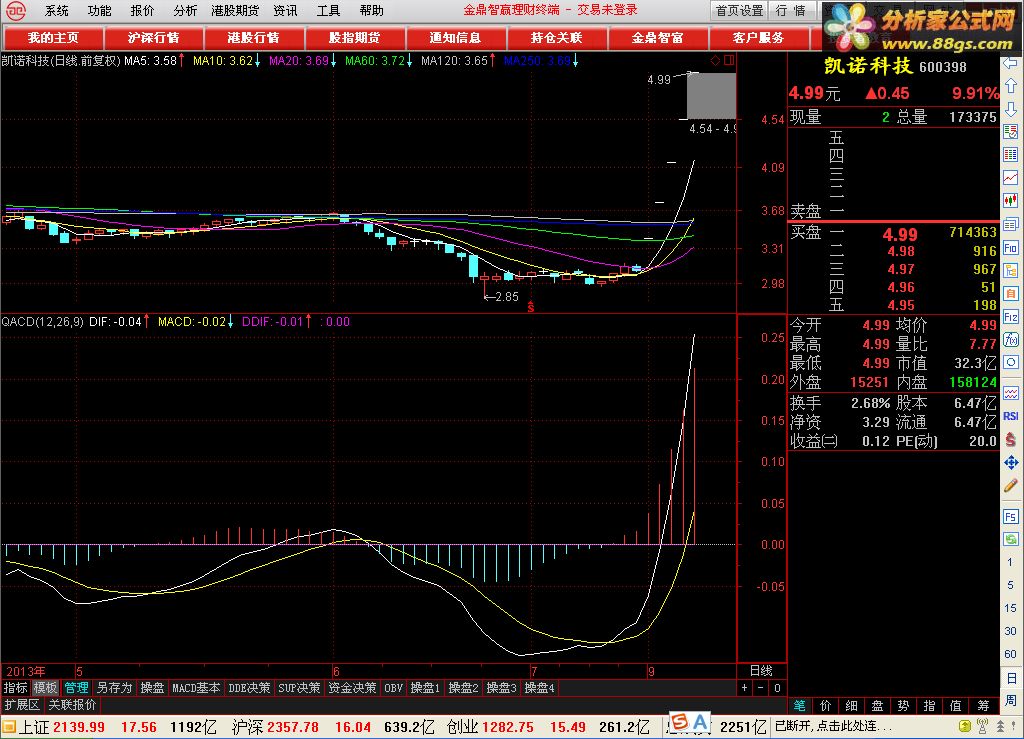Click the orange 自 self-selected stocks icon

point(1010,294)
